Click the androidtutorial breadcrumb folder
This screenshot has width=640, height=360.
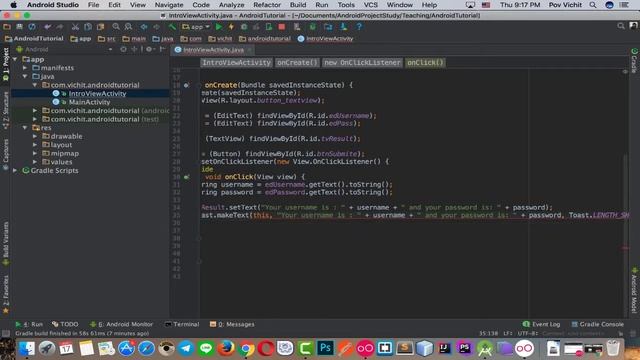coord(265,39)
